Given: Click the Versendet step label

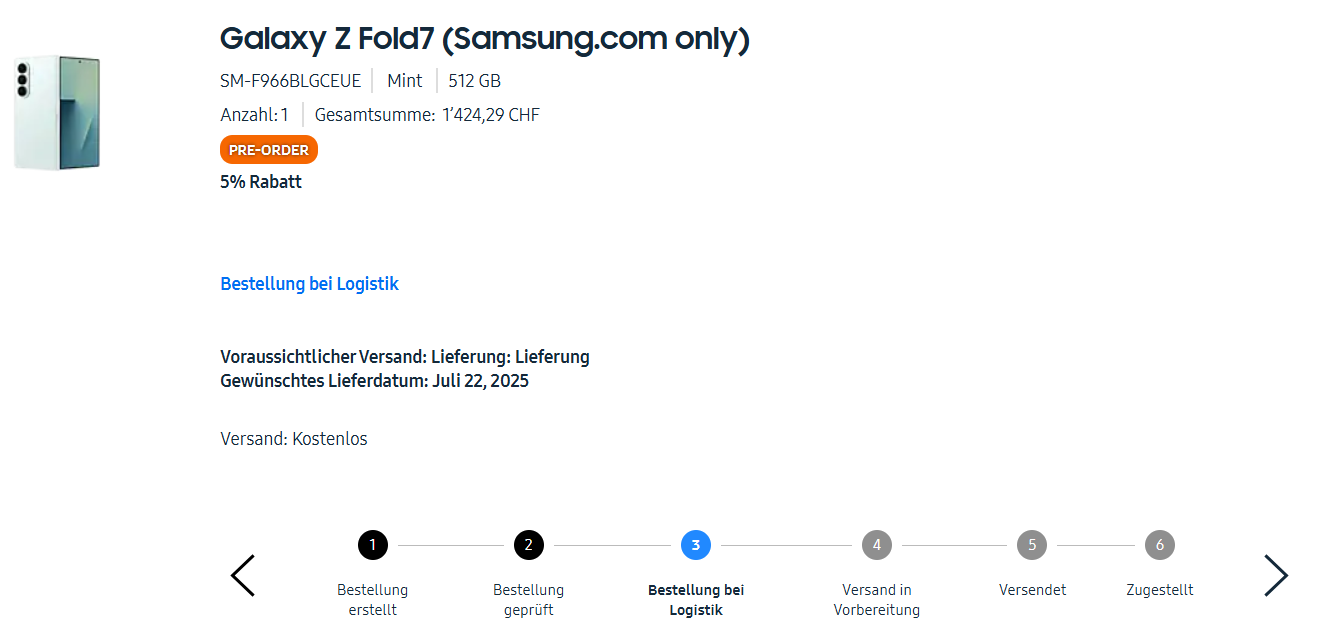Looking at the screenshot, I should 1032,590.
